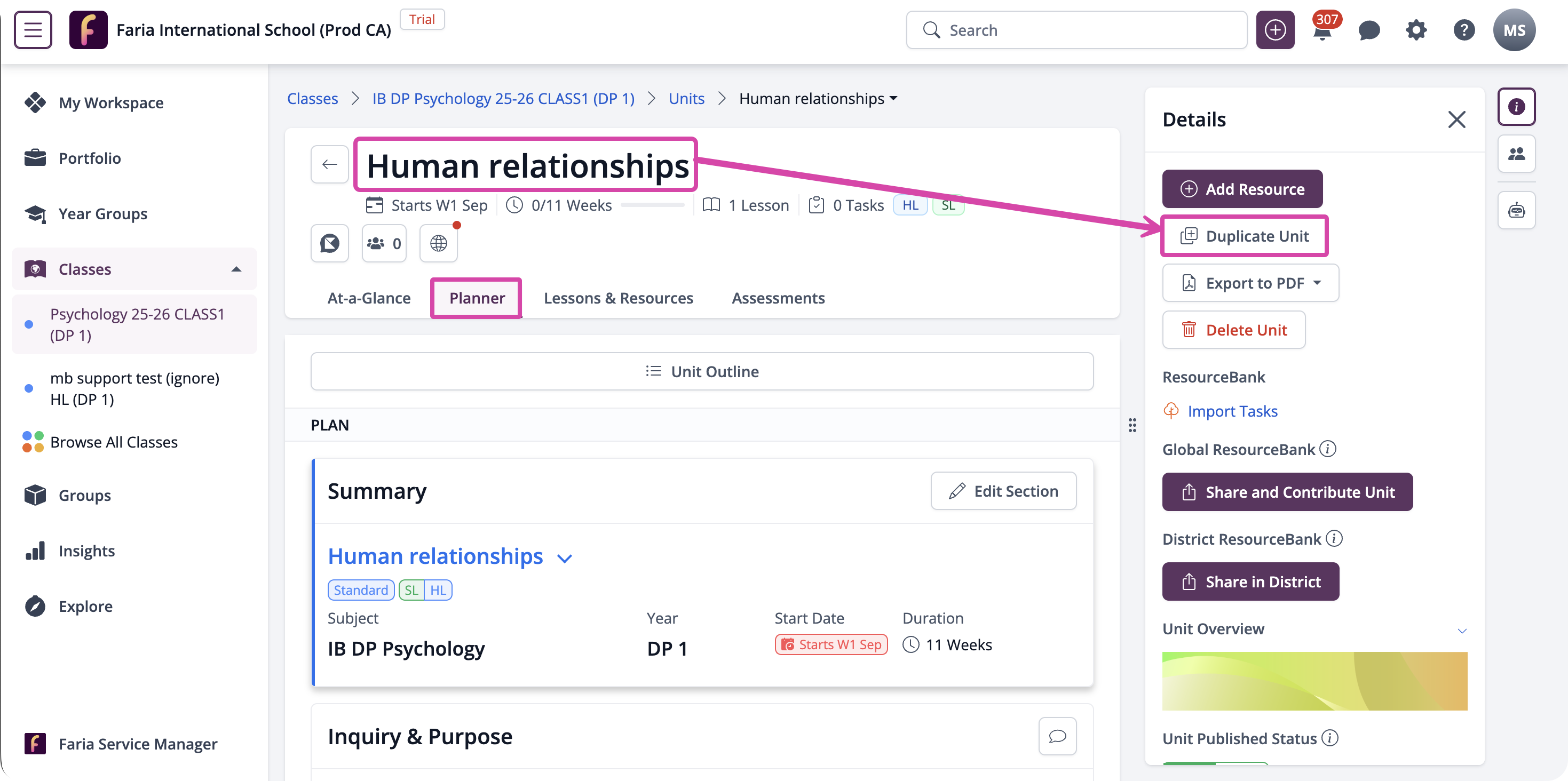The width and height of the screenshot is (1568, 781).
Task: Open the members count button showing 0
Action: pyautogui.click(x=384, y=243)
